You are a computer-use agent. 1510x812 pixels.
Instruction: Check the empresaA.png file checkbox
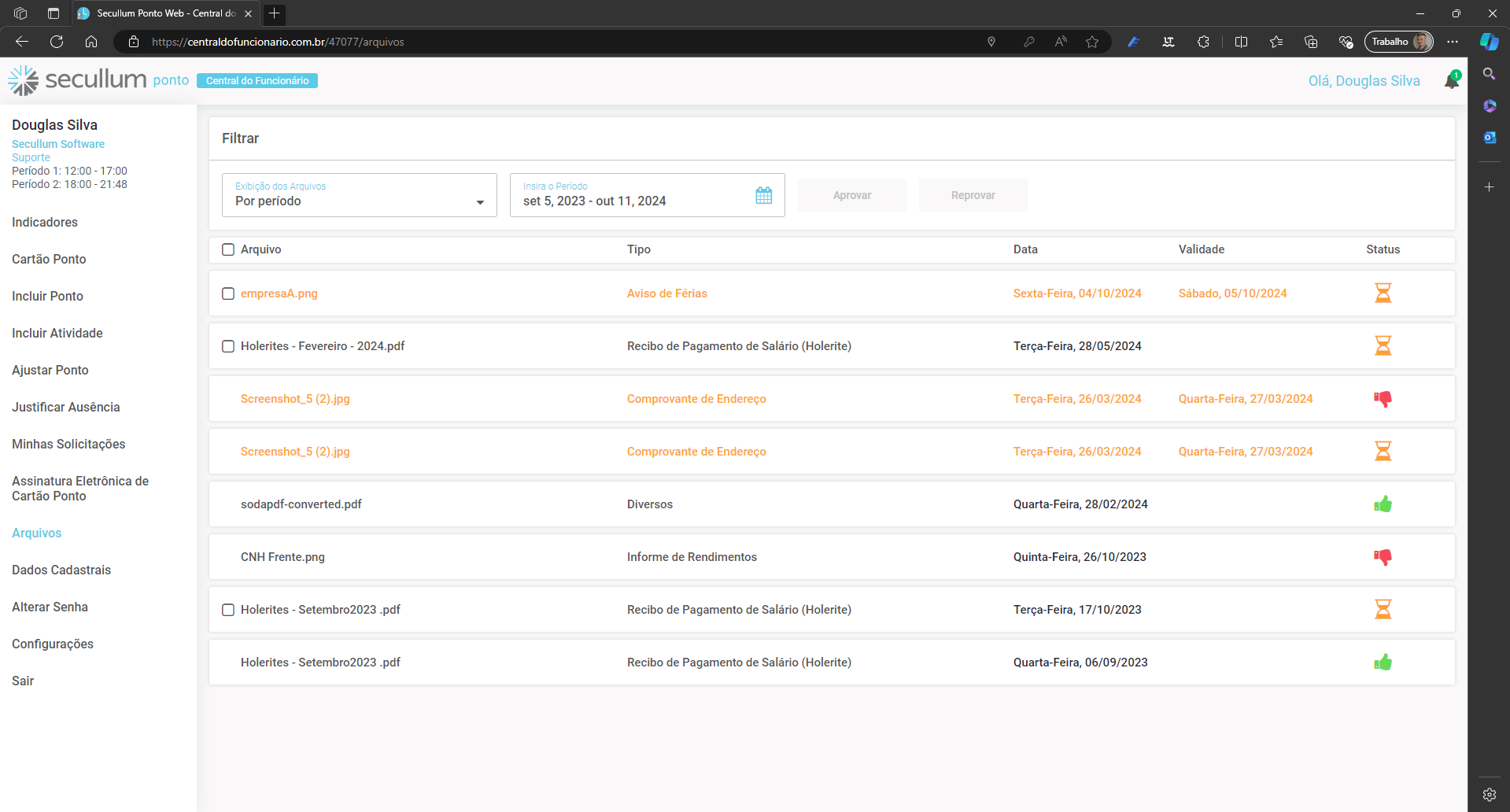click(x=228, y=293)
